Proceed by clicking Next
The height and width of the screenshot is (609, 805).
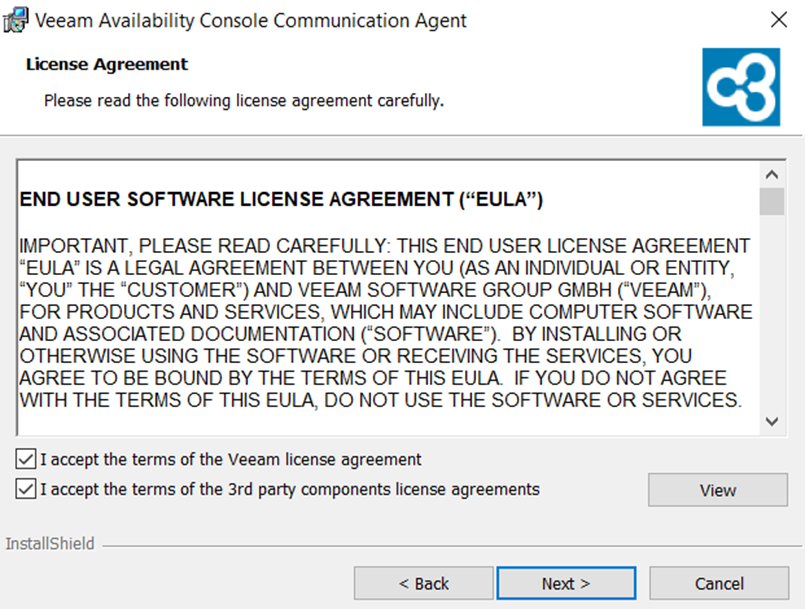pyautogui.click(x=565, y=584)
